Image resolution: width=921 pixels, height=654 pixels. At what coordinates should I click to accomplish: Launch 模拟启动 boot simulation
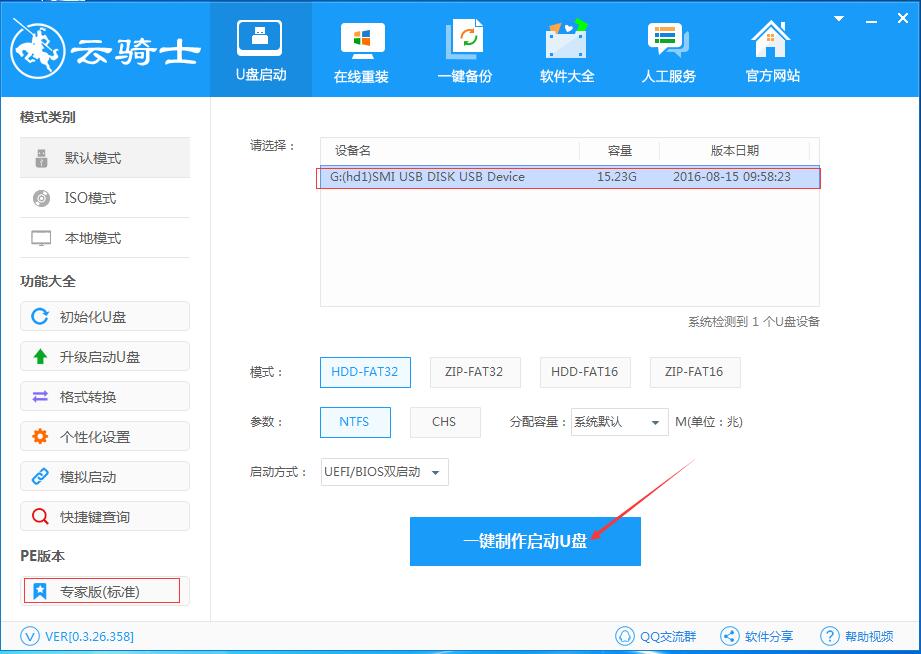point(104,476)
